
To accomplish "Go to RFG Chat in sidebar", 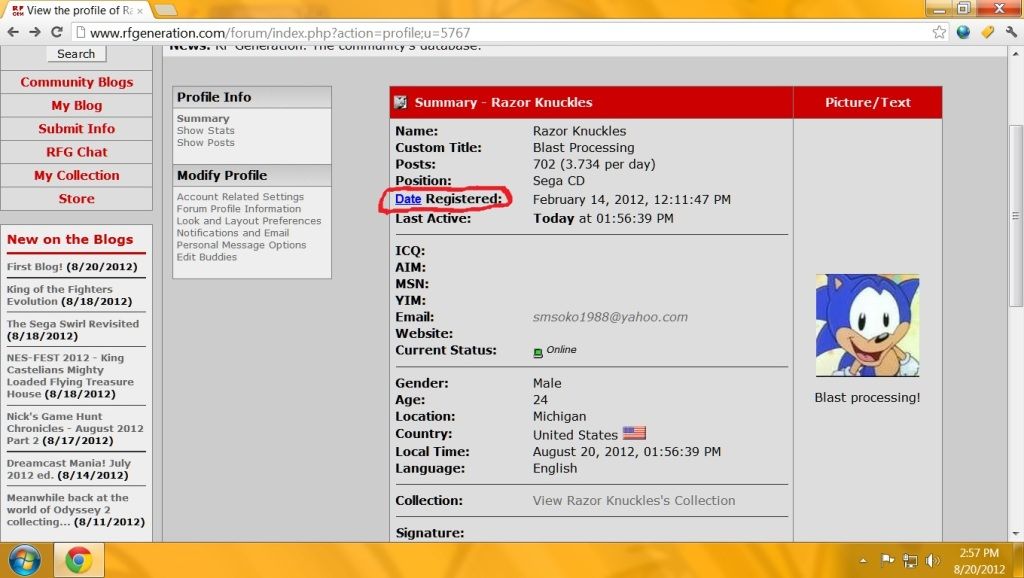I will 76,152.
